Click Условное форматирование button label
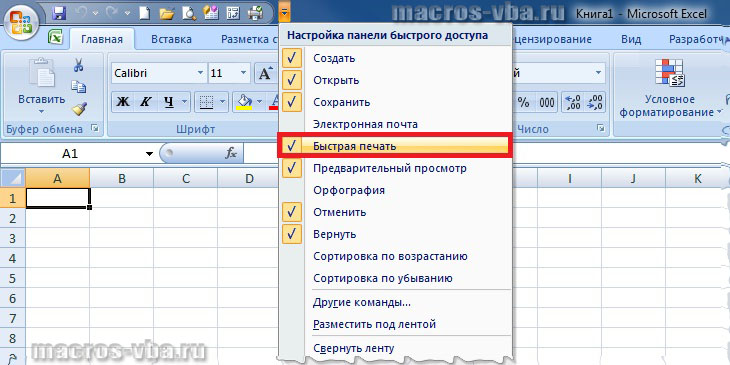The width and height of the screenshot is (730, 365). pyautogui.click(x=670, y=106)
